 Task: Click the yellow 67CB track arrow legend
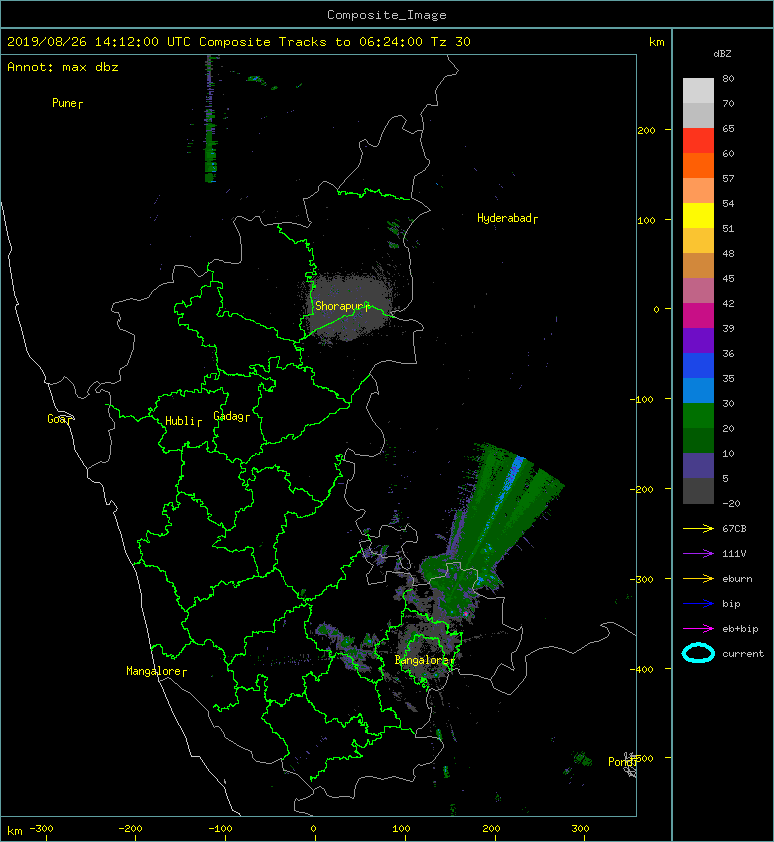pos(698,529)
